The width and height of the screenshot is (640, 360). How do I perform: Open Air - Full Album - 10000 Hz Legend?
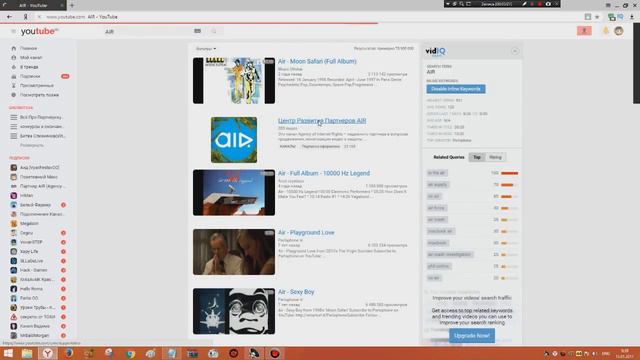[324, 173]
